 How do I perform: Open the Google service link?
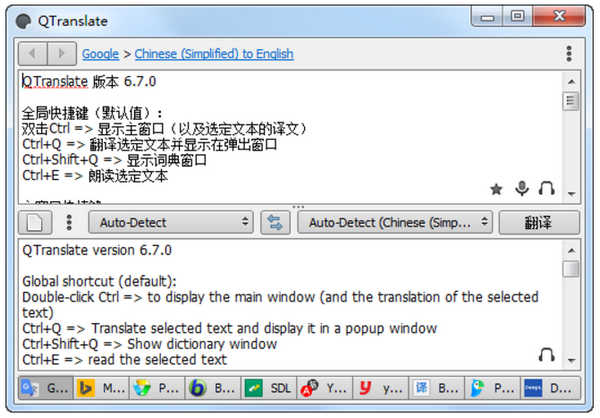click(100, 54)
